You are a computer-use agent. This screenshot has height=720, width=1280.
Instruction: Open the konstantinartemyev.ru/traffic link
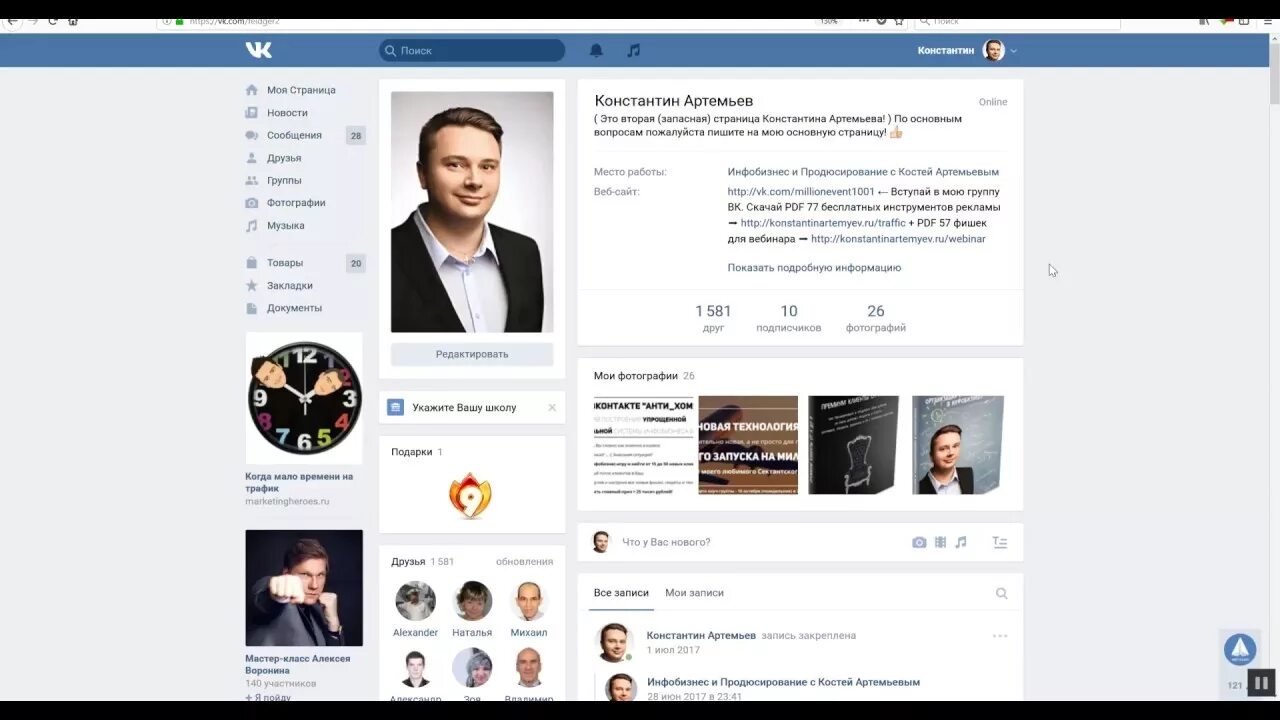click(x=823, y=223)
